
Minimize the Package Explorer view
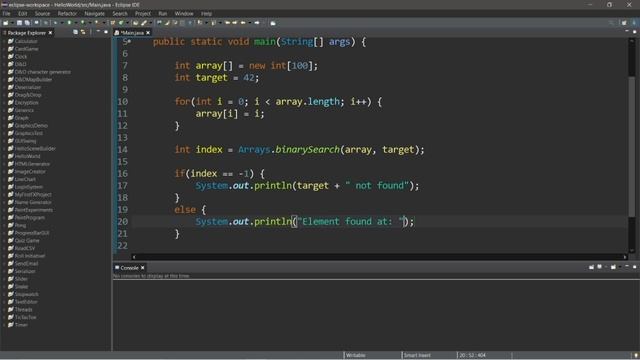[98, 31]
